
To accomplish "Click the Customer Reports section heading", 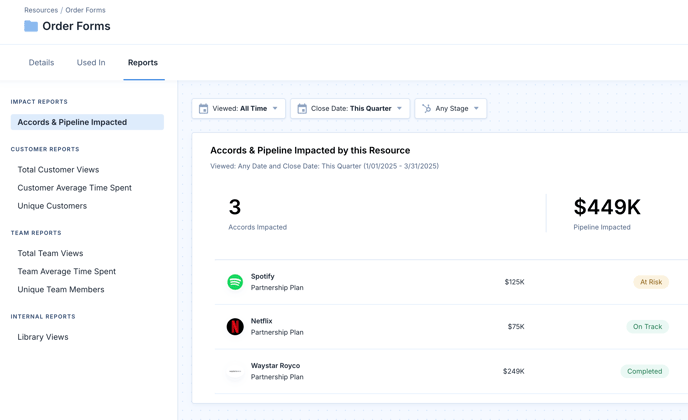I will [x=45, y=149].
